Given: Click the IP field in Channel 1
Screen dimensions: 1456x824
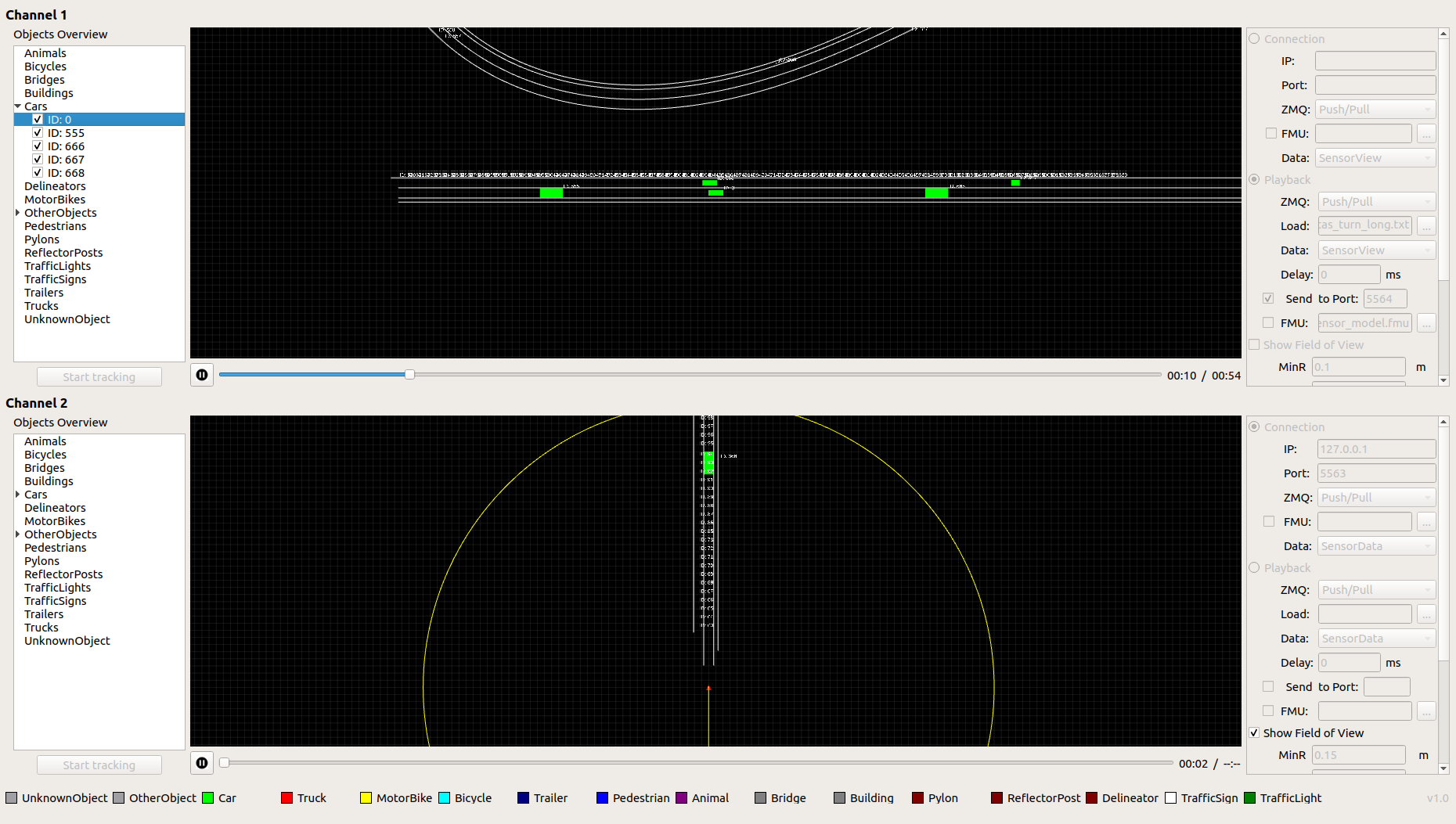Looking at the screenshot, I should click(1375, 61).
